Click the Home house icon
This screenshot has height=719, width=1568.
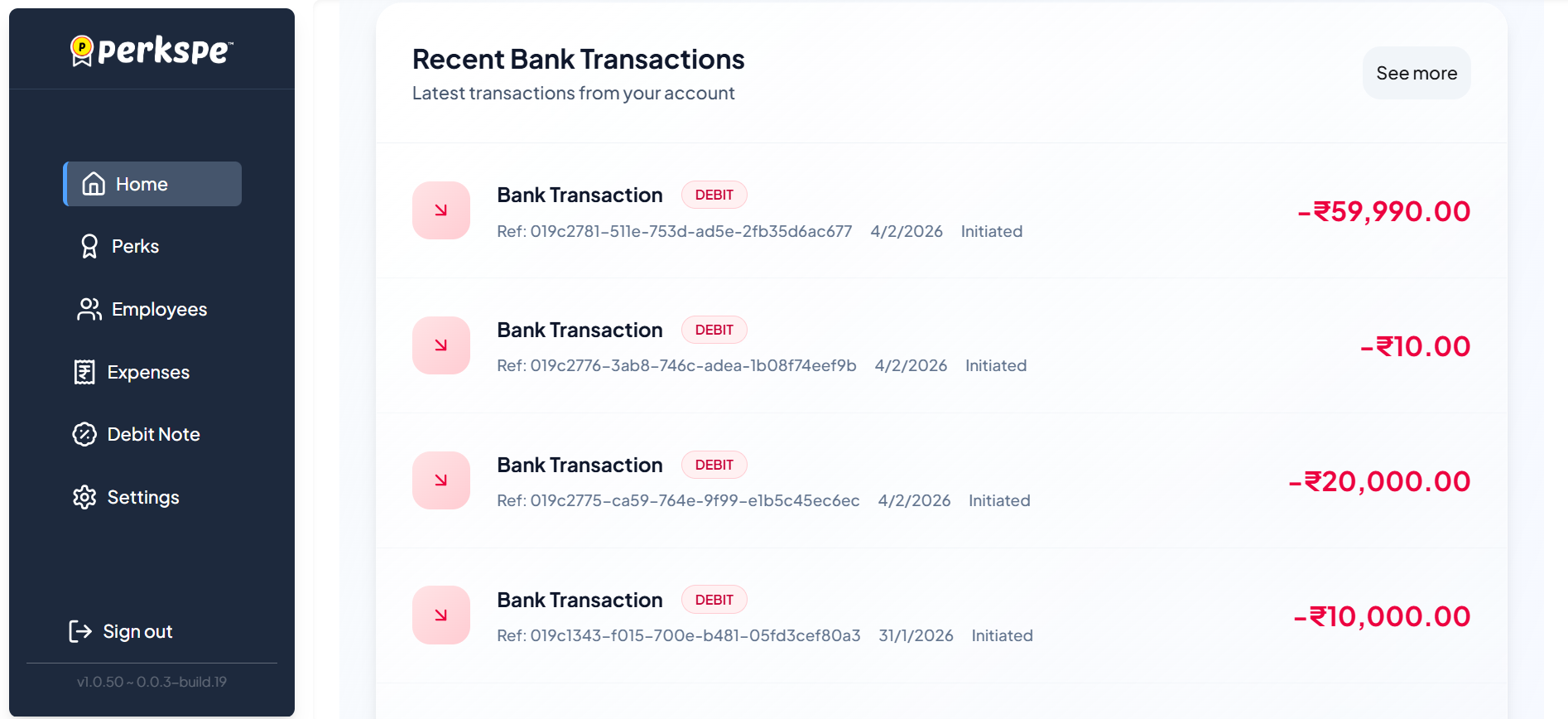pos(94,184)
